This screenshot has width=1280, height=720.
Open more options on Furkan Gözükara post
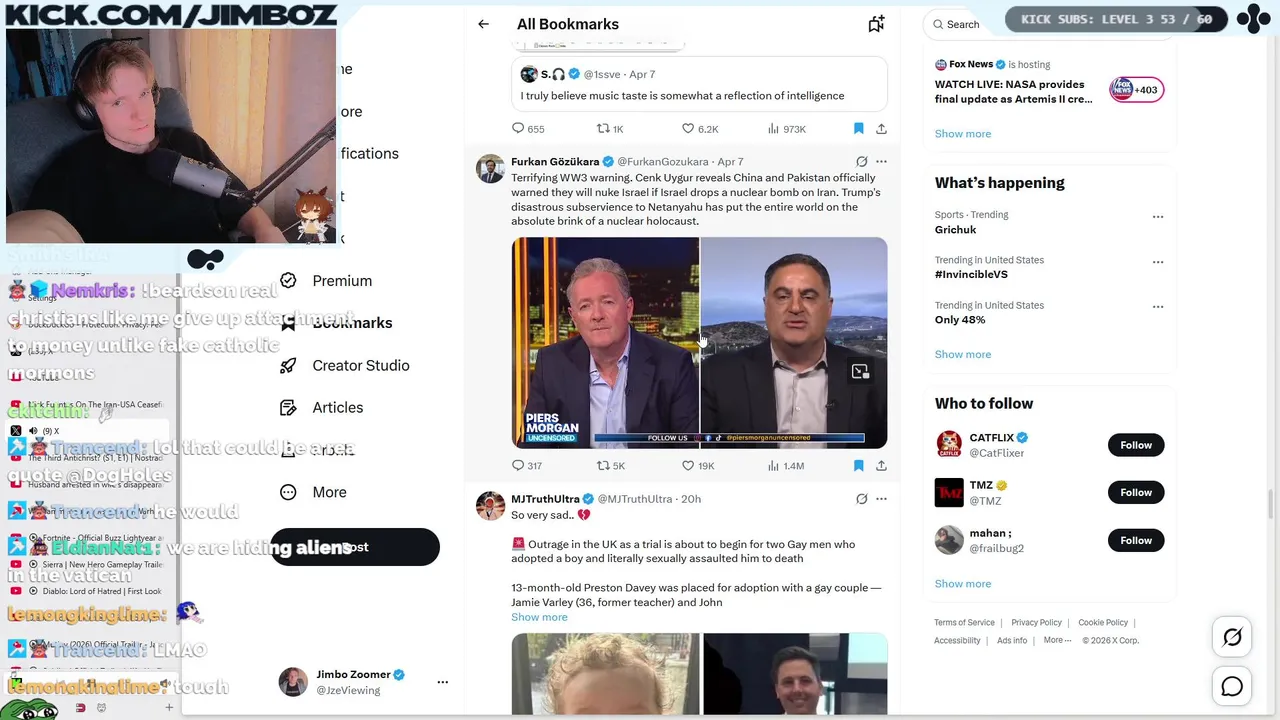(x=881, y=161)
